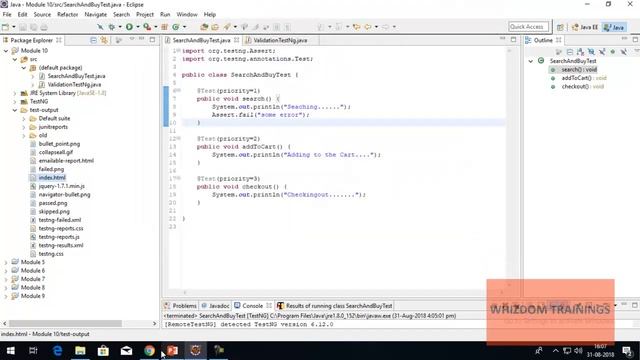The height and width of the screenshot is (360, 640).
Task: Switch to the Java perspective
Action: click(x=614, y=27)
